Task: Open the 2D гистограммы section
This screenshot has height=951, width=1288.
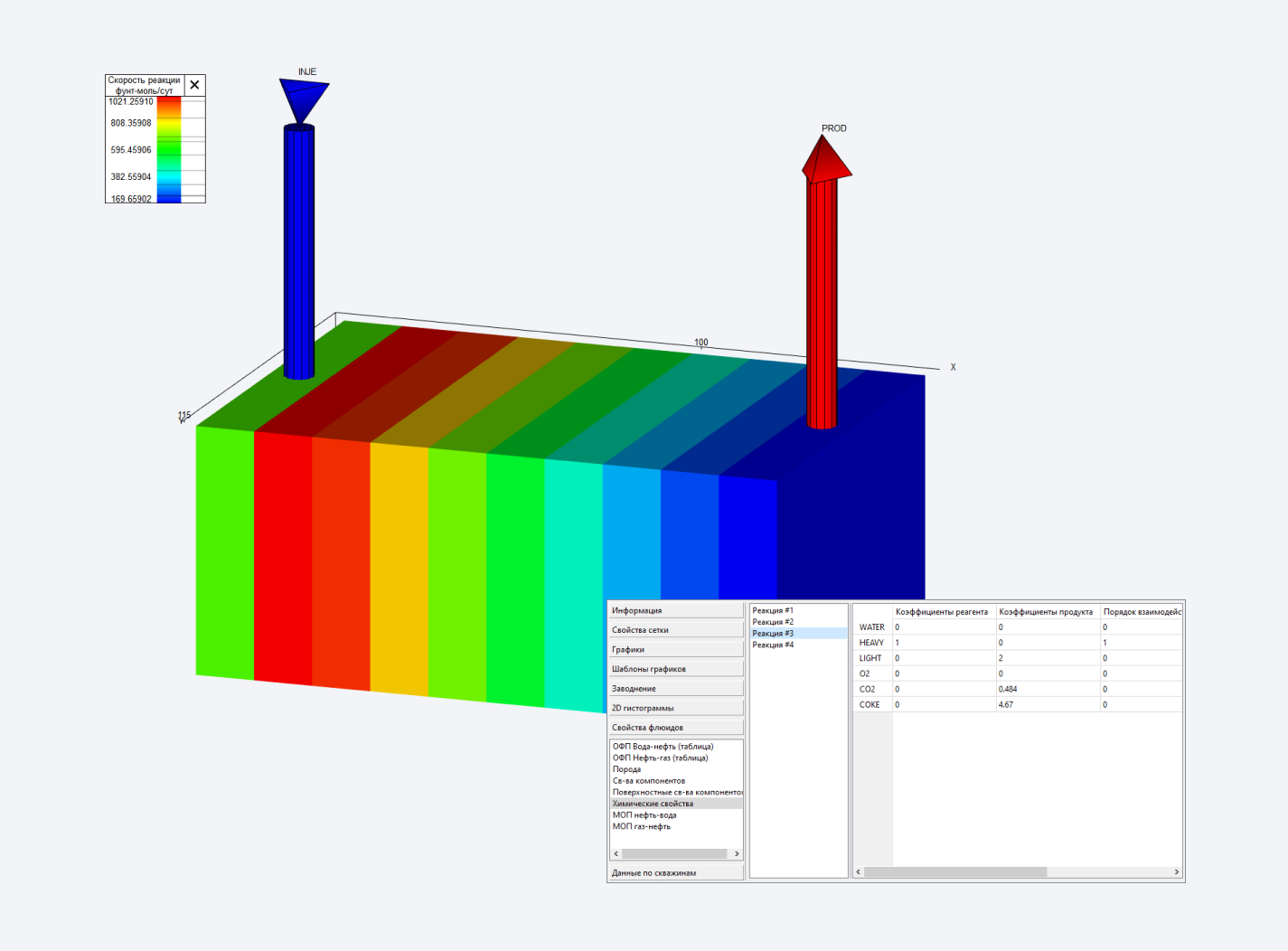Action: [x=676, y=708]
